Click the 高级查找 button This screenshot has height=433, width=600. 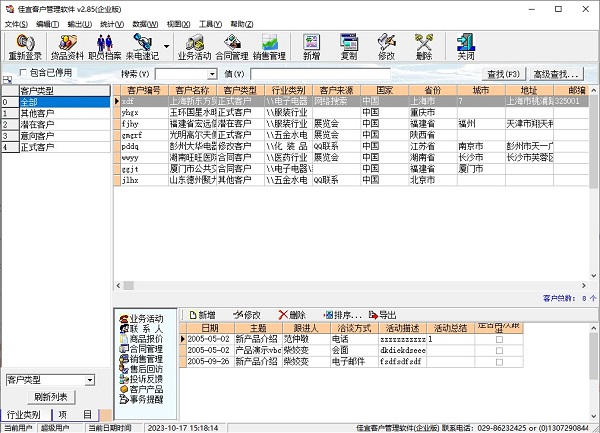[556, 74]
